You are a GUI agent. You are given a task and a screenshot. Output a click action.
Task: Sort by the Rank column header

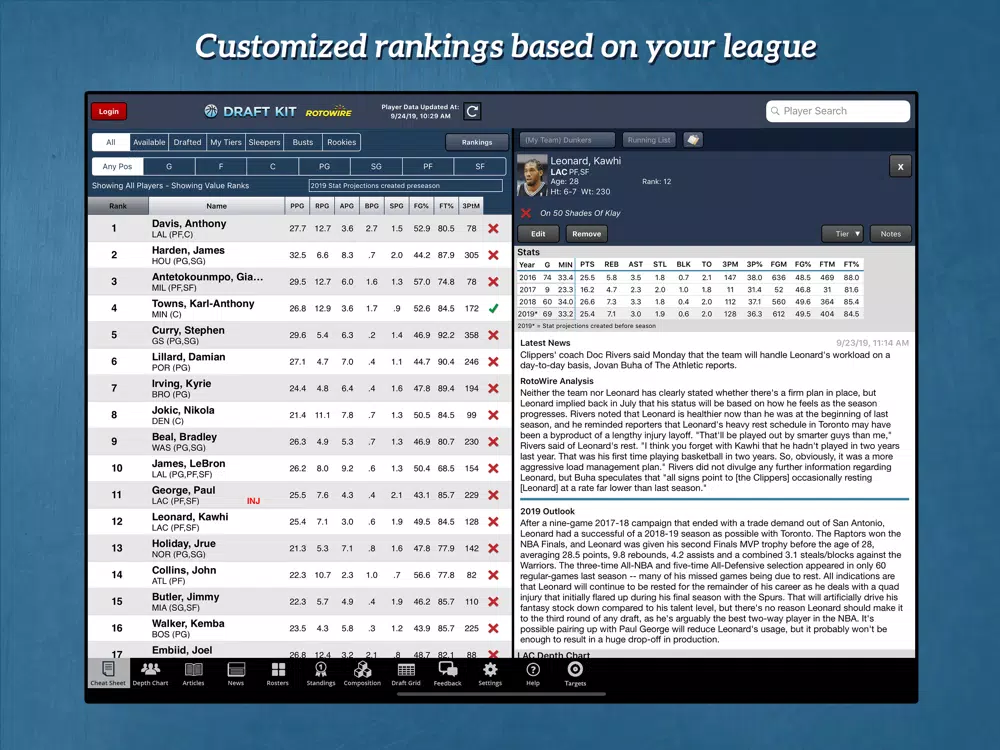click(118, 206)
